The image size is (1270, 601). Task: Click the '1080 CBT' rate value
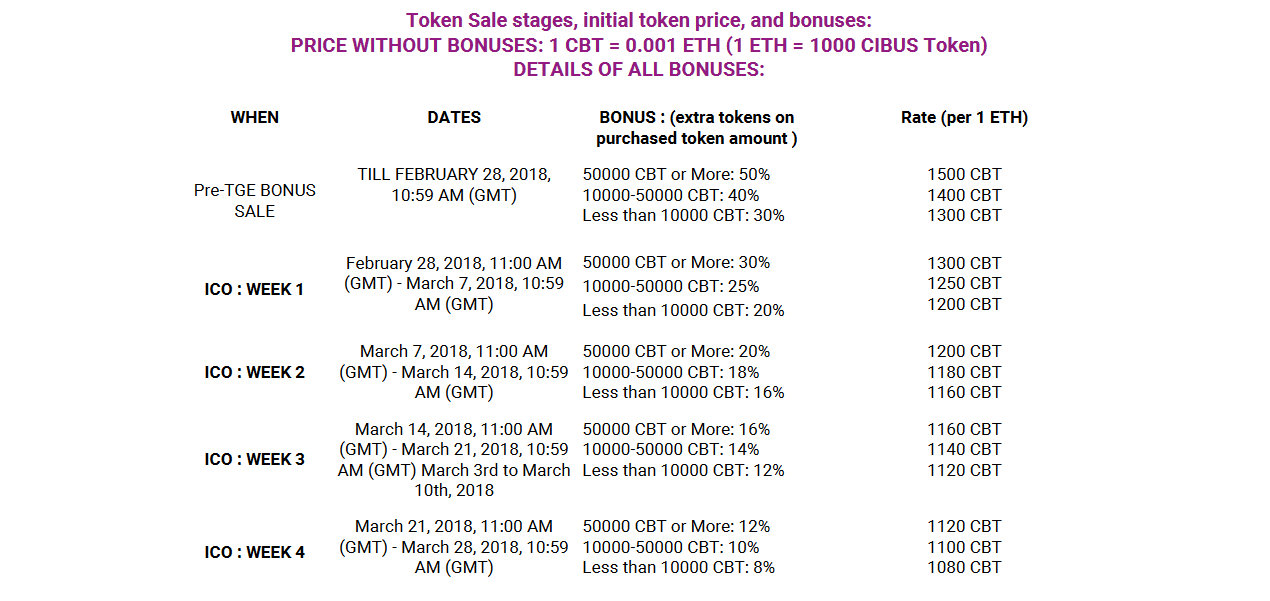pyautogui.click(x=964, y=567)
